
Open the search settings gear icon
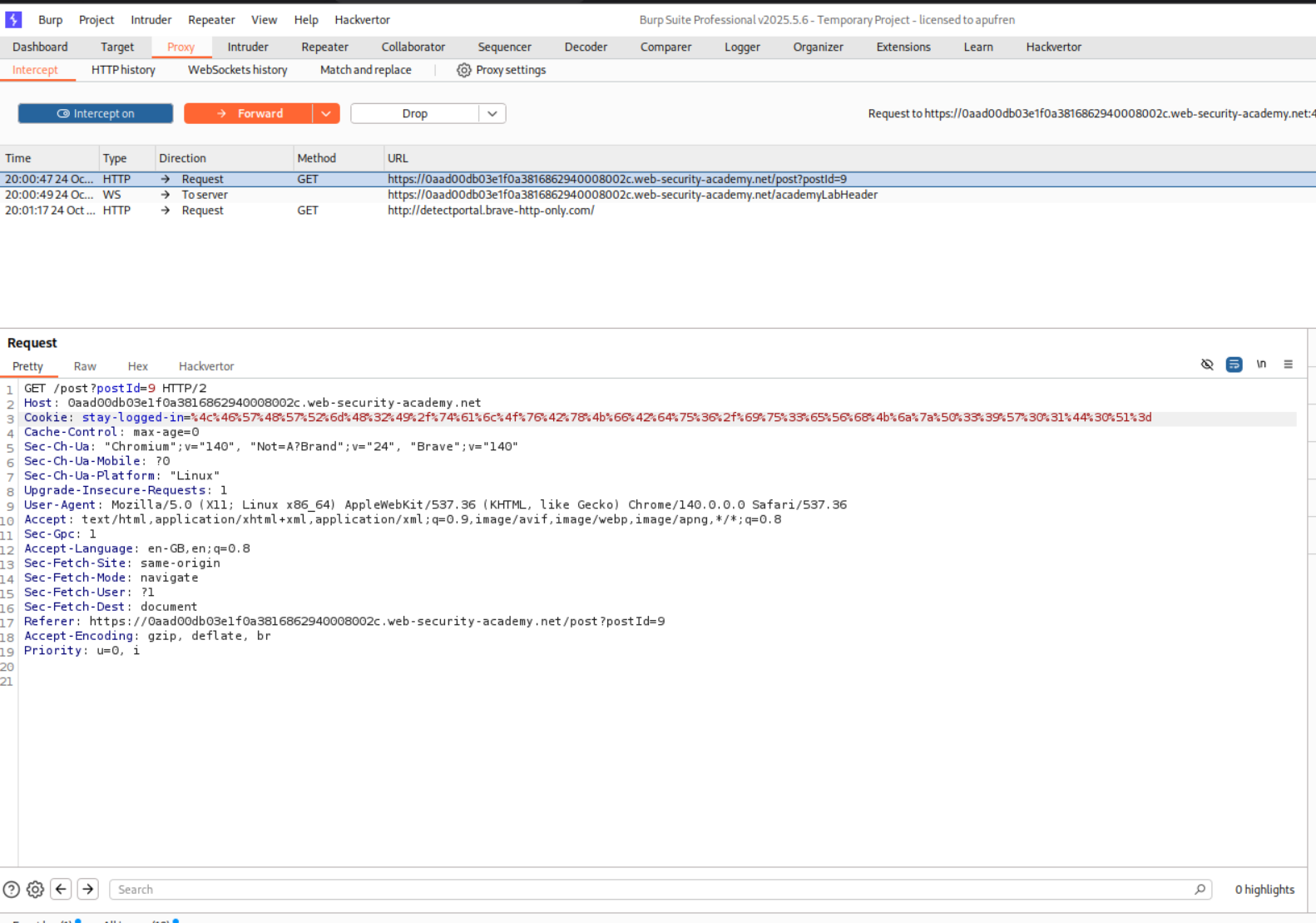click(35, 889)
